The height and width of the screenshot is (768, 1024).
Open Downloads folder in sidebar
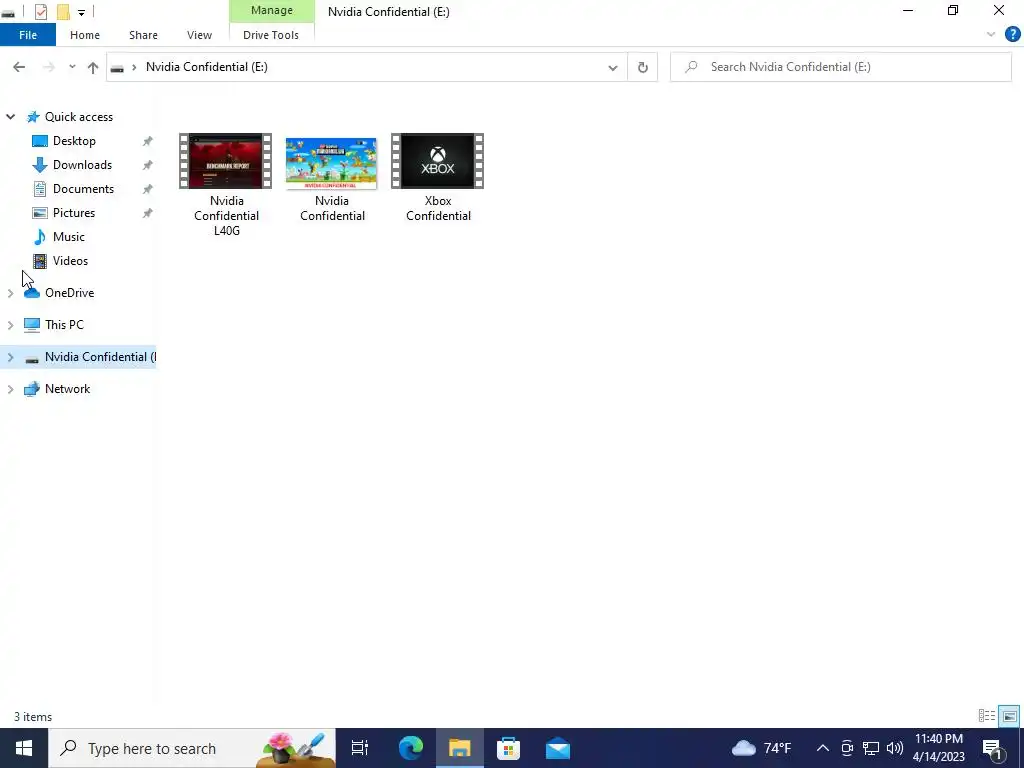[x=82, y=165]
